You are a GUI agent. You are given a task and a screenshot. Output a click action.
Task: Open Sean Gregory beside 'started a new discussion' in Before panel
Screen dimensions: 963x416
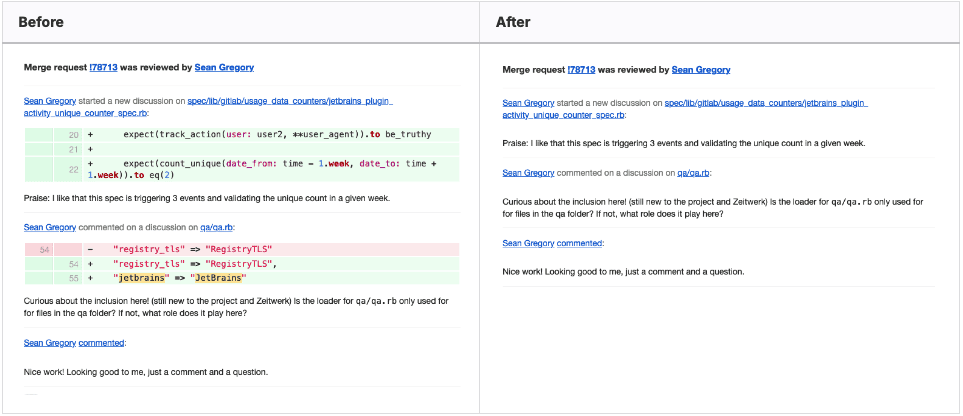click(50, 100)
